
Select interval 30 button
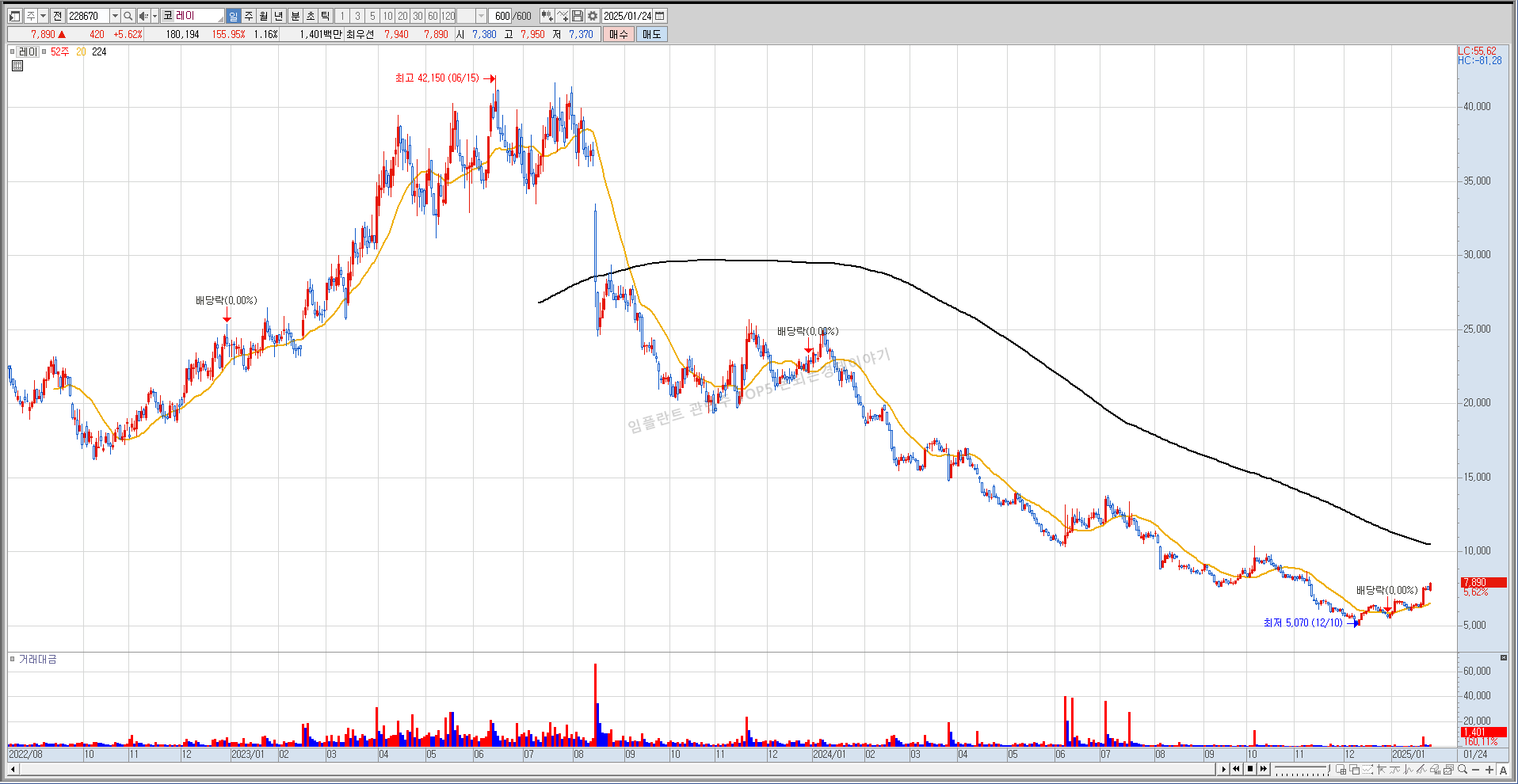418,16
